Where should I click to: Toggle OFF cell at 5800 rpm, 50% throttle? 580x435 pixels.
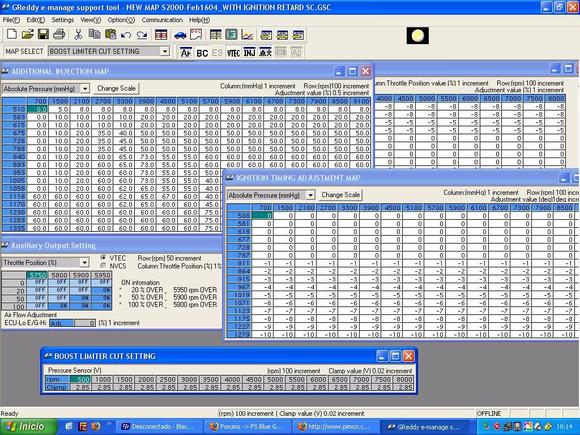tap(59, 298)
